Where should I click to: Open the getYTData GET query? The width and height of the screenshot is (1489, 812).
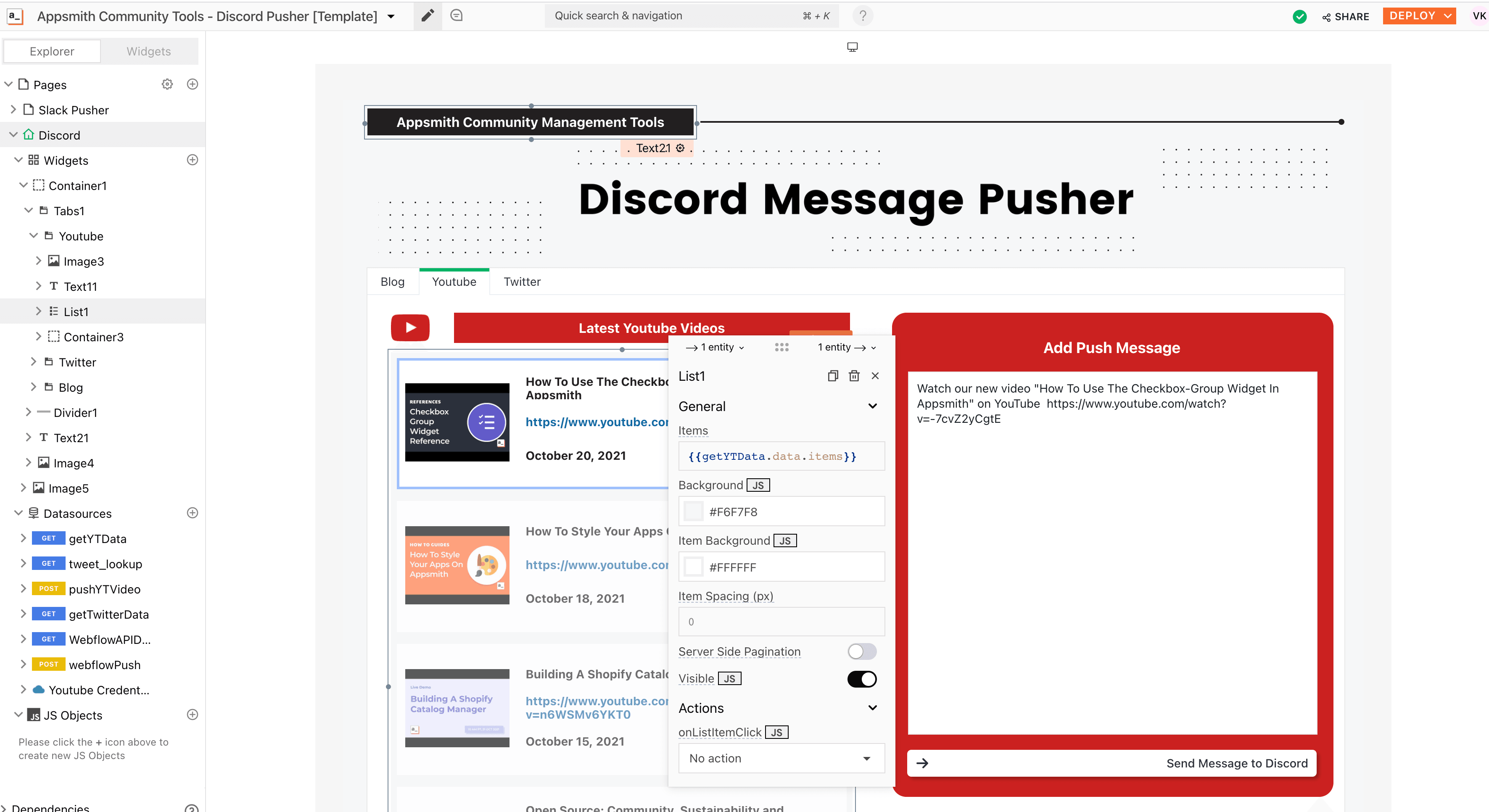tap(97, 539)
